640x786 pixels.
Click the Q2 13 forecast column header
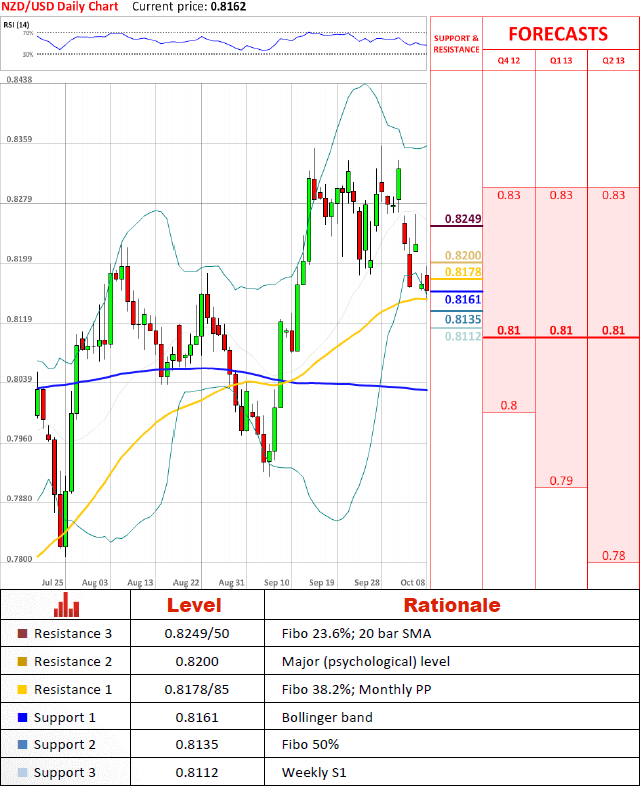[x=613, y=61]
